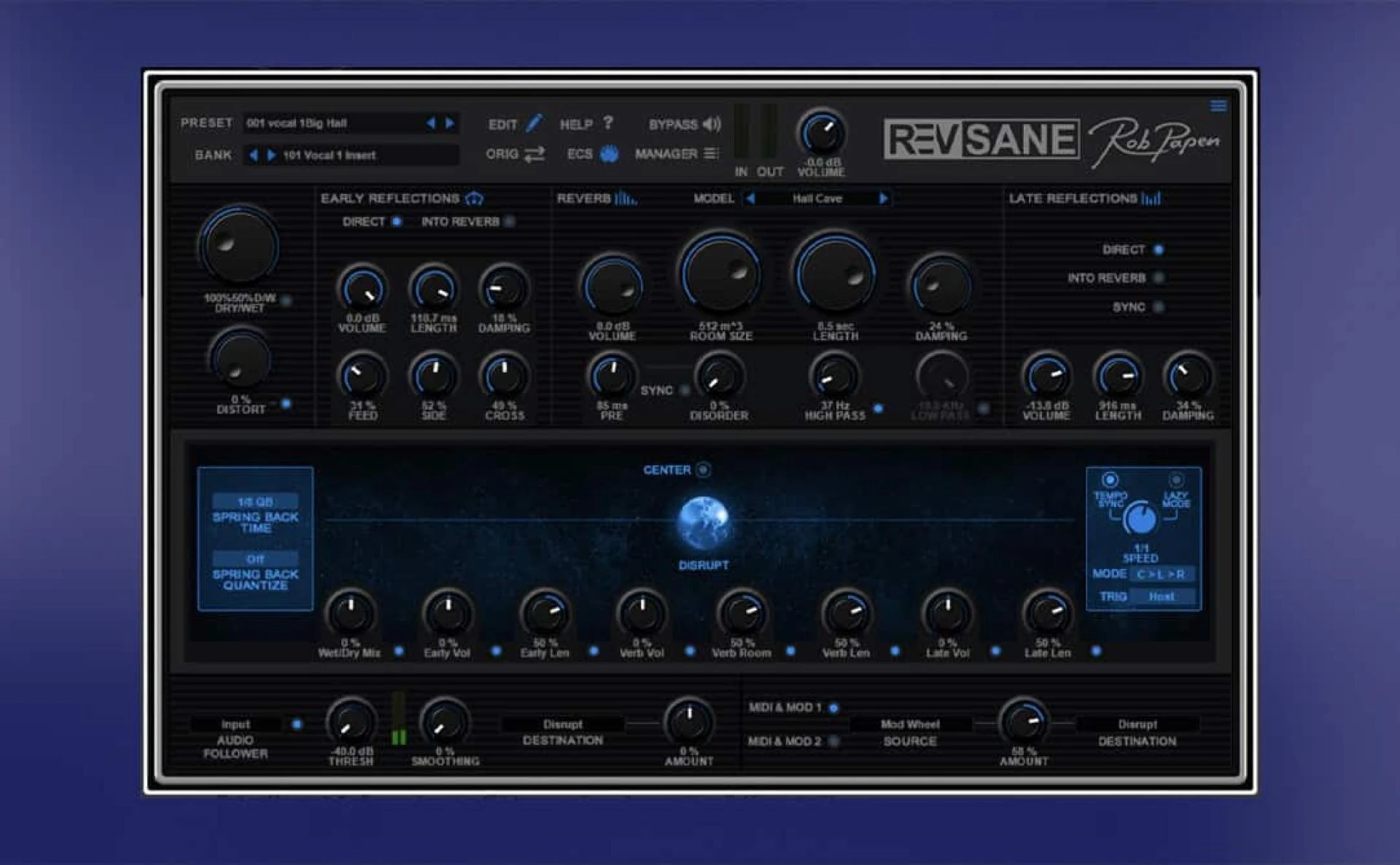Click the MIDI Mod Amount knob

1024,722
